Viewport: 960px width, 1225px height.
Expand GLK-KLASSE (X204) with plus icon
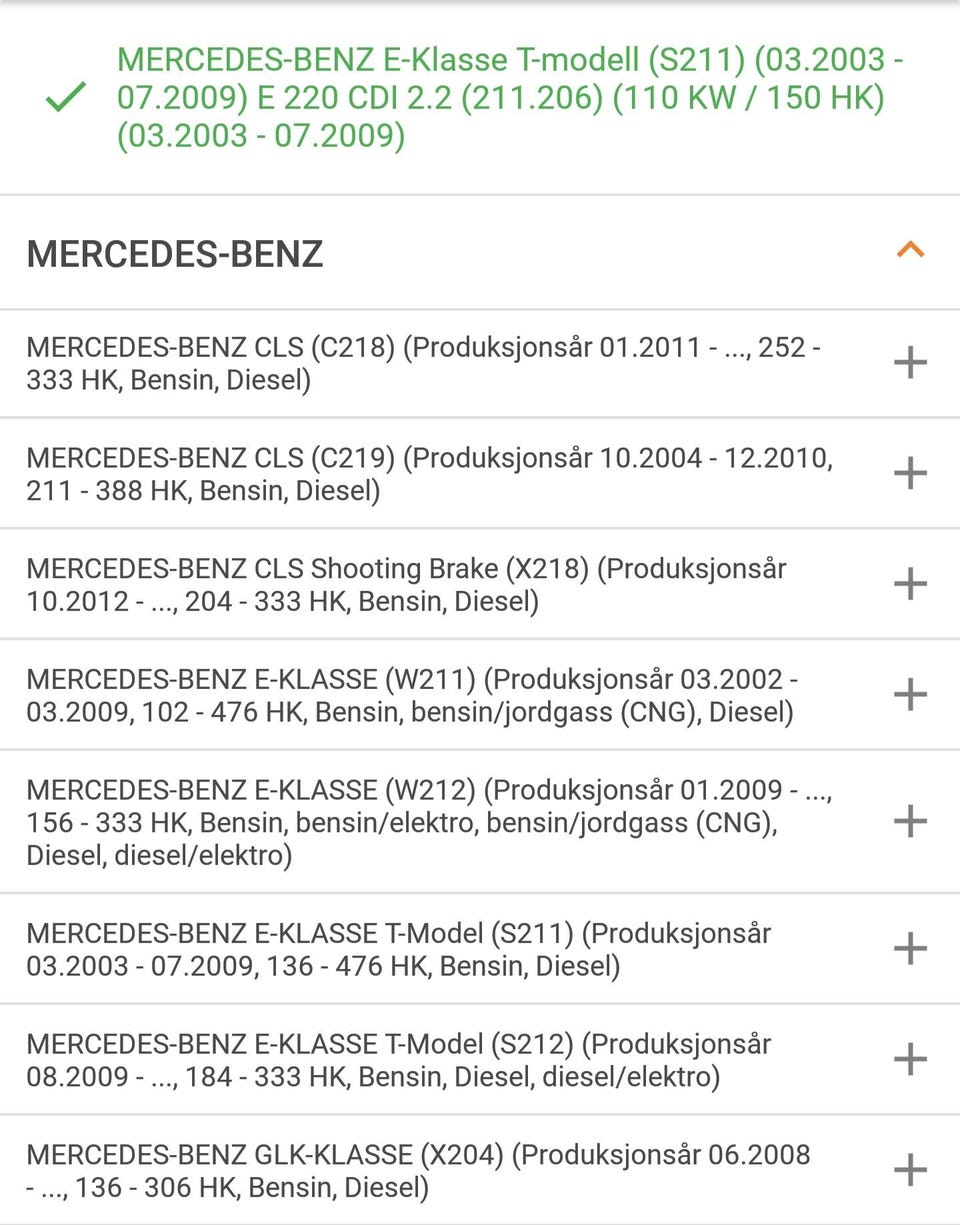(x=910, y=1169)
